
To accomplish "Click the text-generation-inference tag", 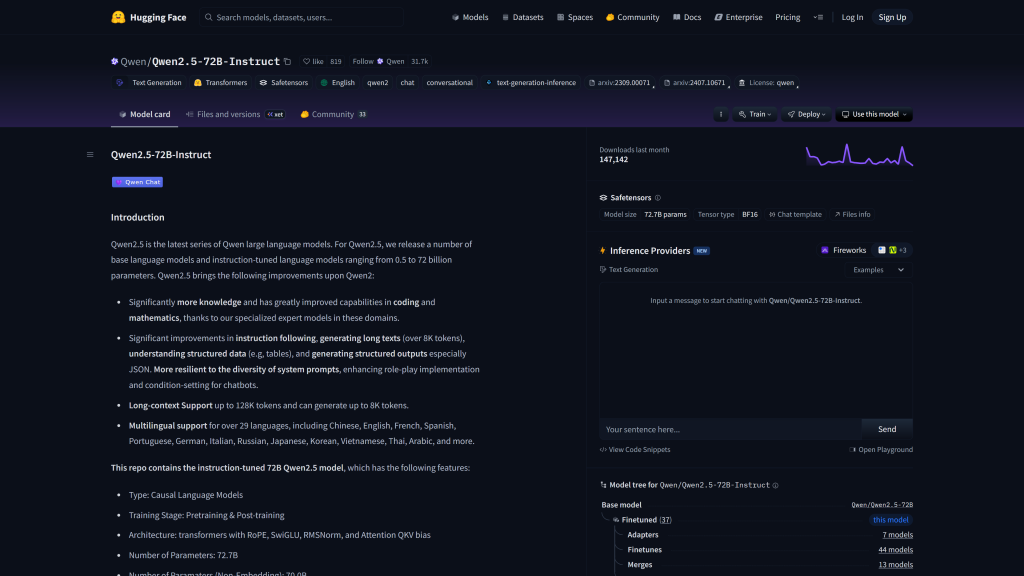I will tap(530, 83).
